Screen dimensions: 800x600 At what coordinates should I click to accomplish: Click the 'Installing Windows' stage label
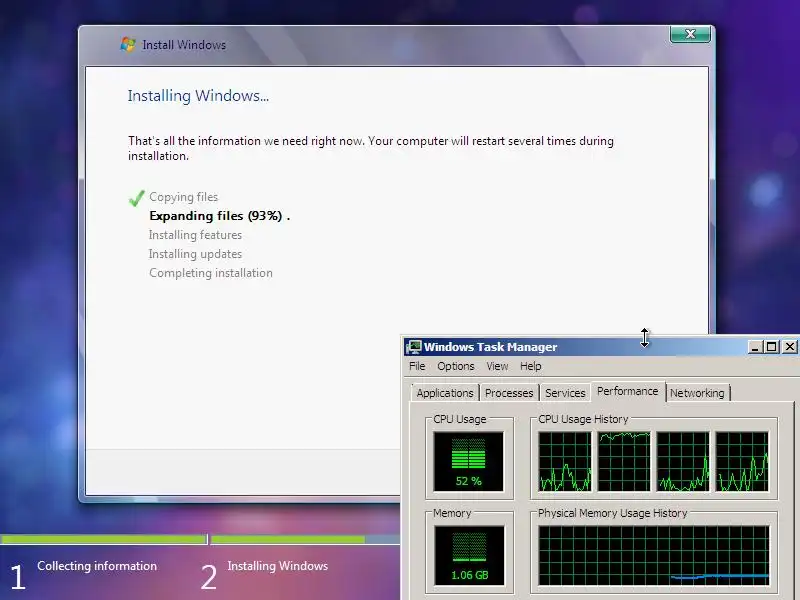278,566
